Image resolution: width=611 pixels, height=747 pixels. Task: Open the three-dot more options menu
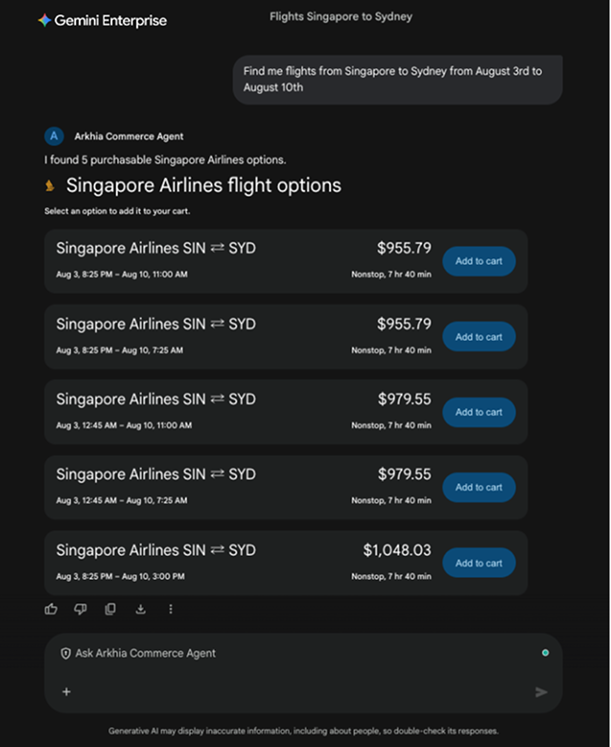tap(170, 609)
